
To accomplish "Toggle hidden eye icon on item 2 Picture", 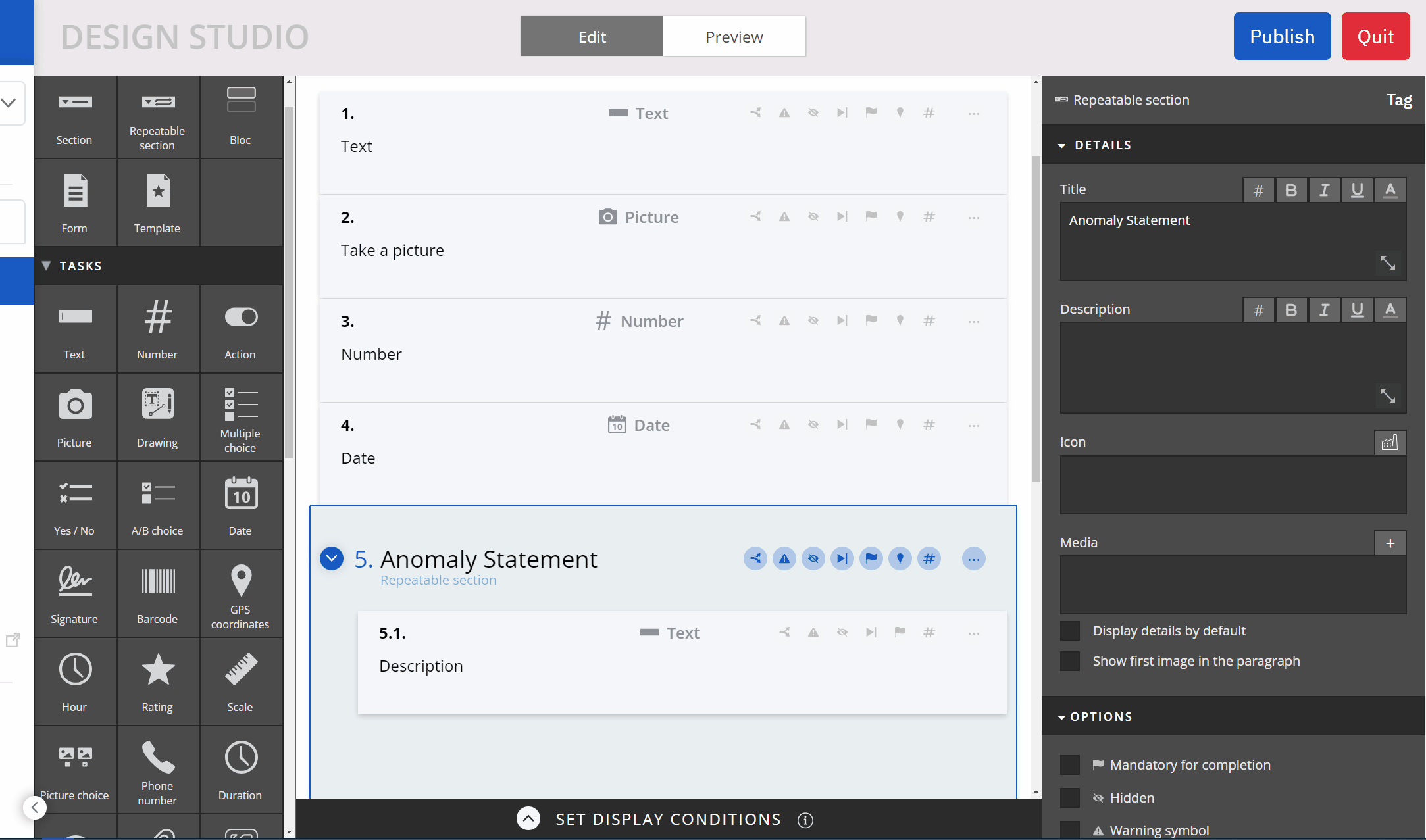I will point(813,217).
